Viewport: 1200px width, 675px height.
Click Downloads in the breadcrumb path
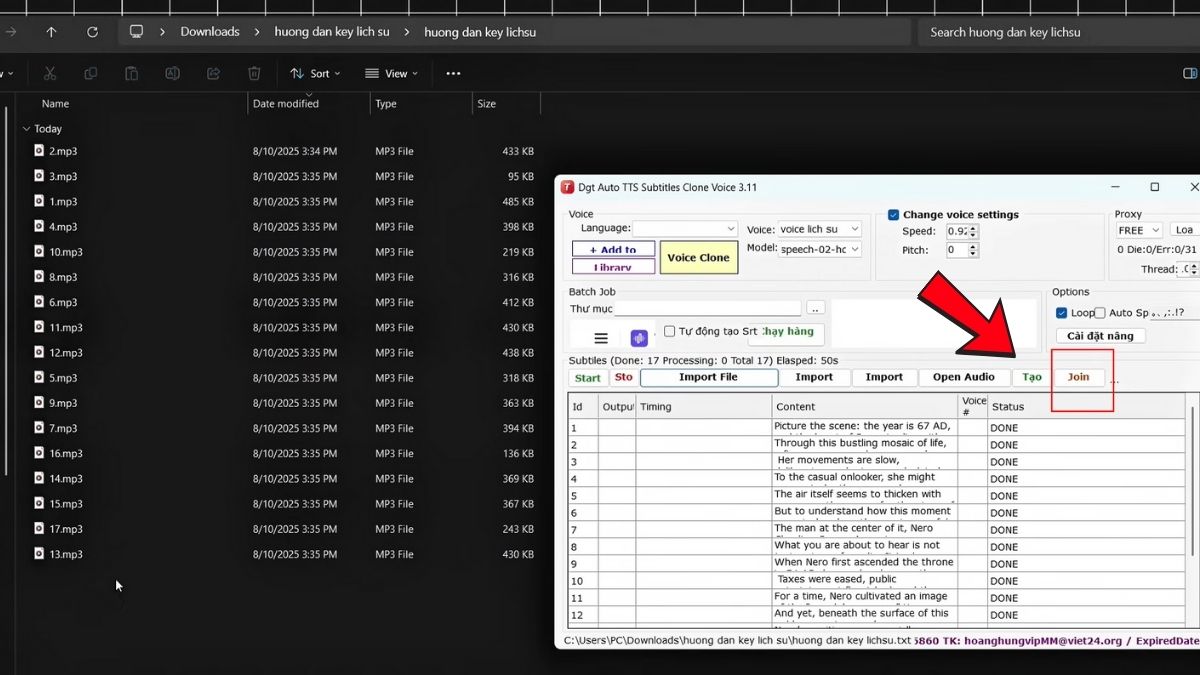[x=210, y=32]
